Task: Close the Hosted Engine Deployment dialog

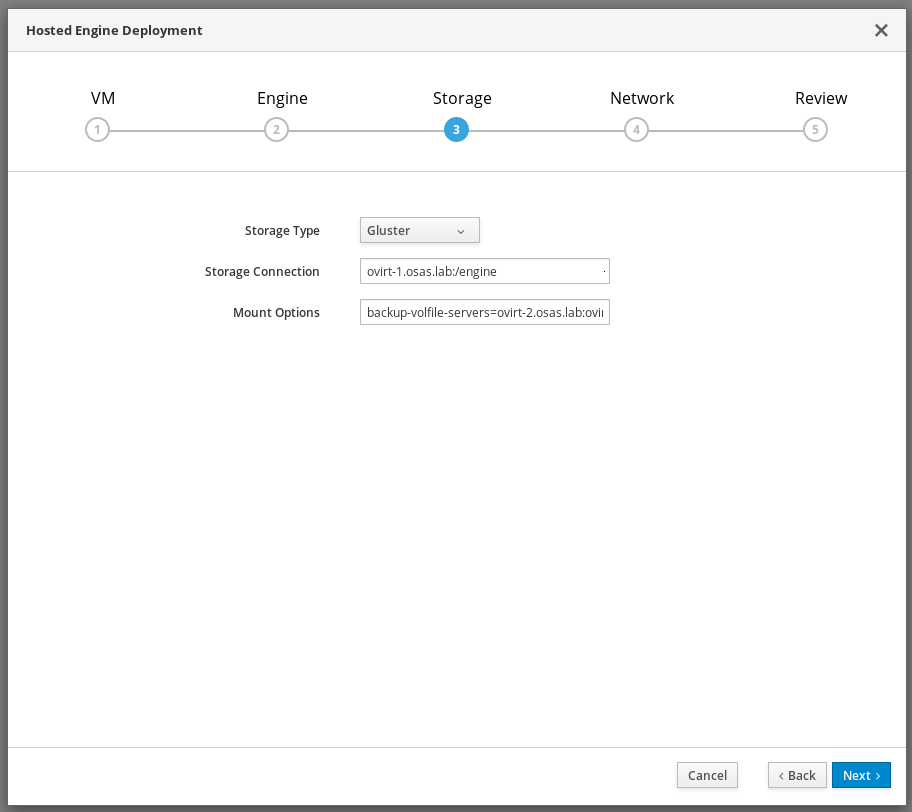Action: (x=881, y=30)
